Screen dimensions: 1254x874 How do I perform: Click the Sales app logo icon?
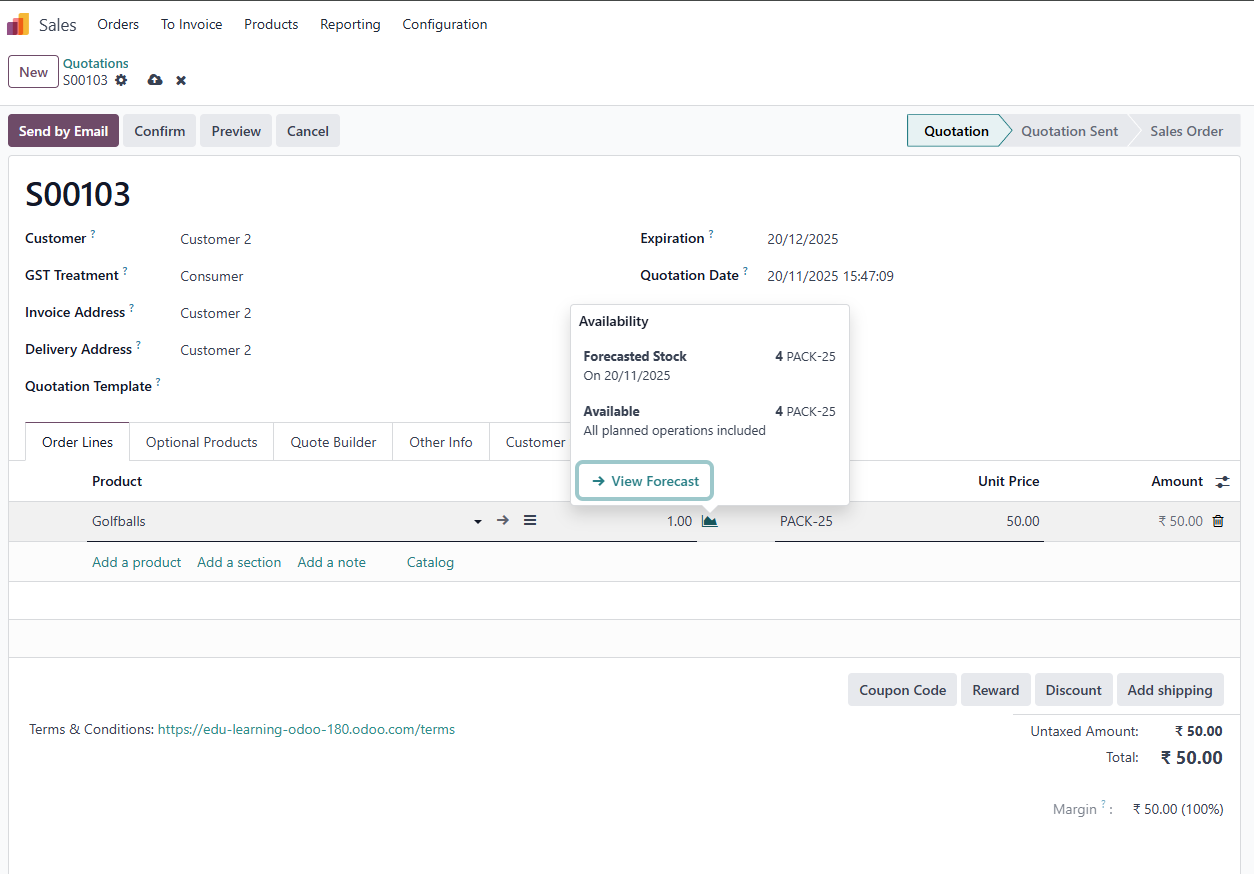coord(18,24)
